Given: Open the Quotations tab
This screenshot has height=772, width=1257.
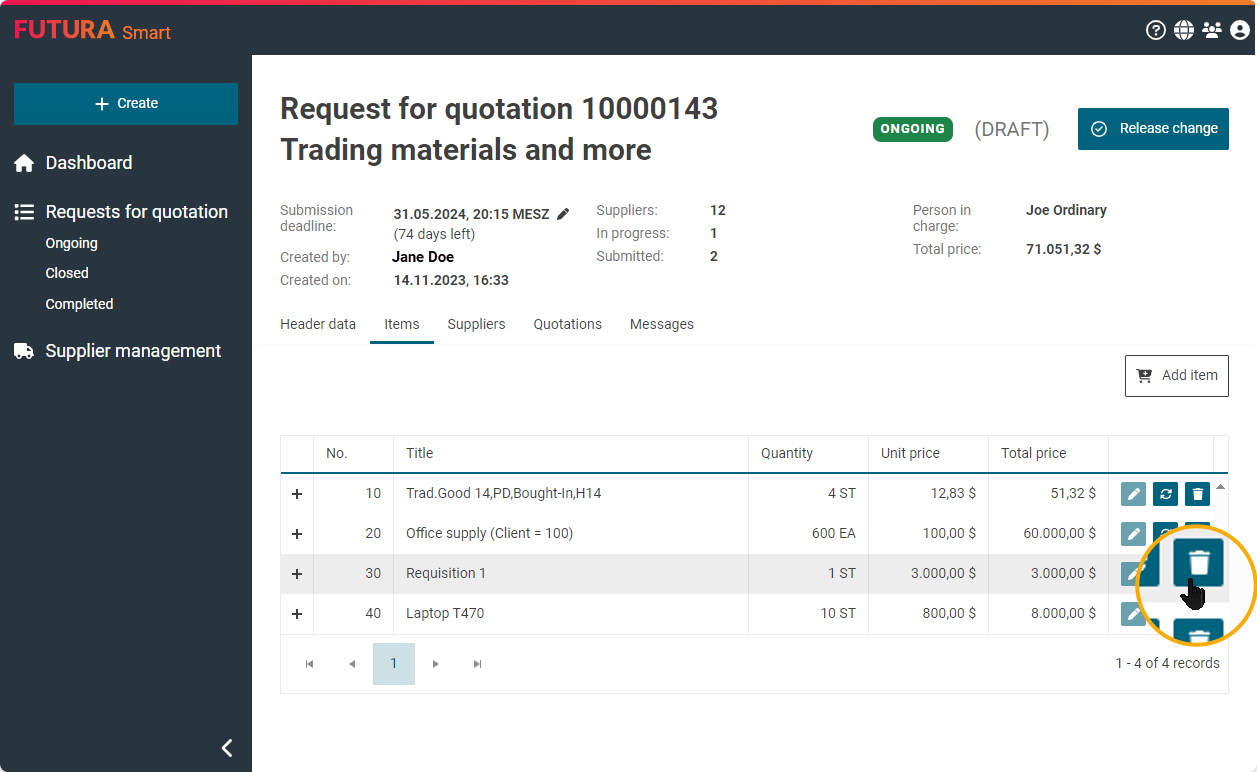Looking at the screenshot, I should pos(567,324).
